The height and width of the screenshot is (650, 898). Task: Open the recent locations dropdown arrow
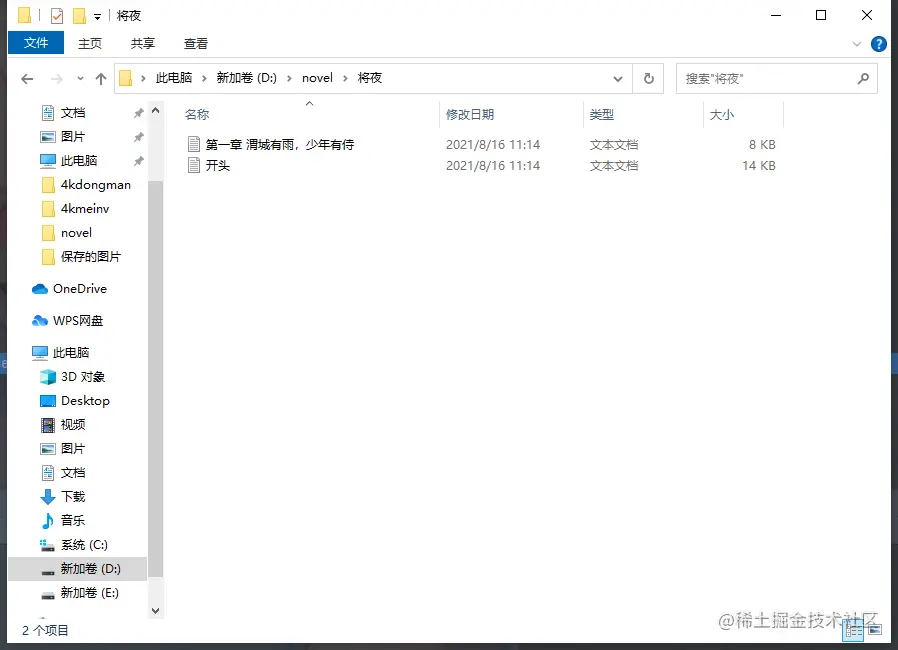click(x=80, y=78)
